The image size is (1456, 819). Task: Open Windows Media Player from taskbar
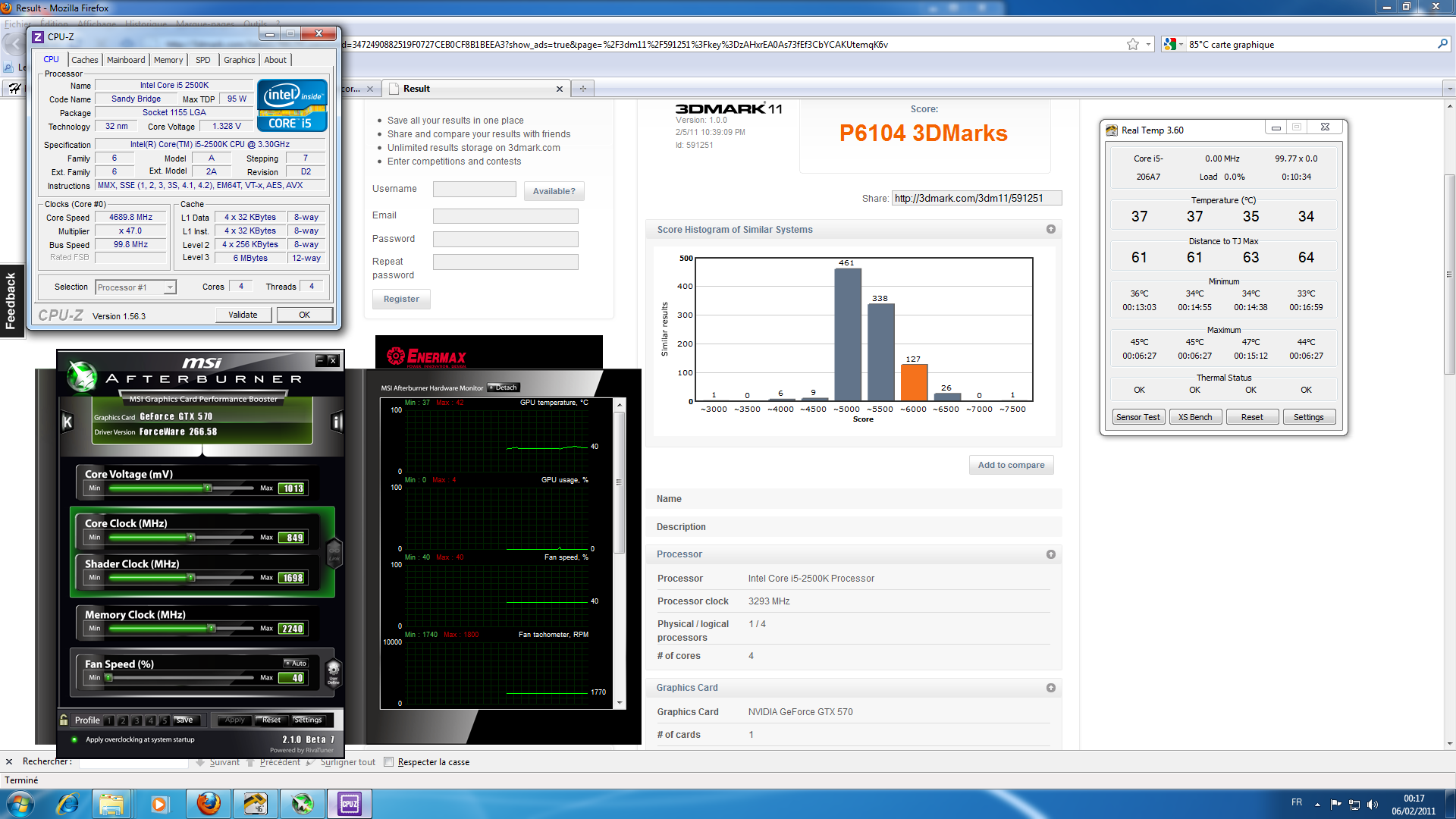tap(159, 803)
